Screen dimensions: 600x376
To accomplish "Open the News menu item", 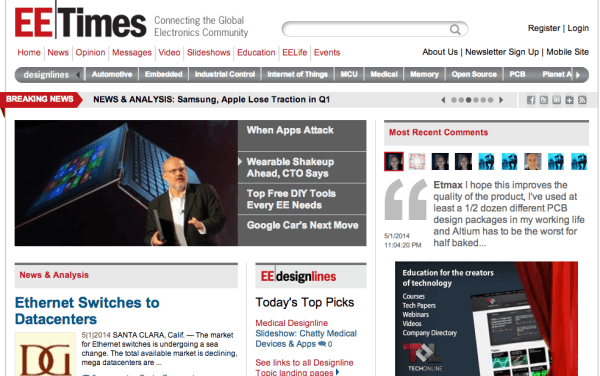I will (x=58, y=52).
